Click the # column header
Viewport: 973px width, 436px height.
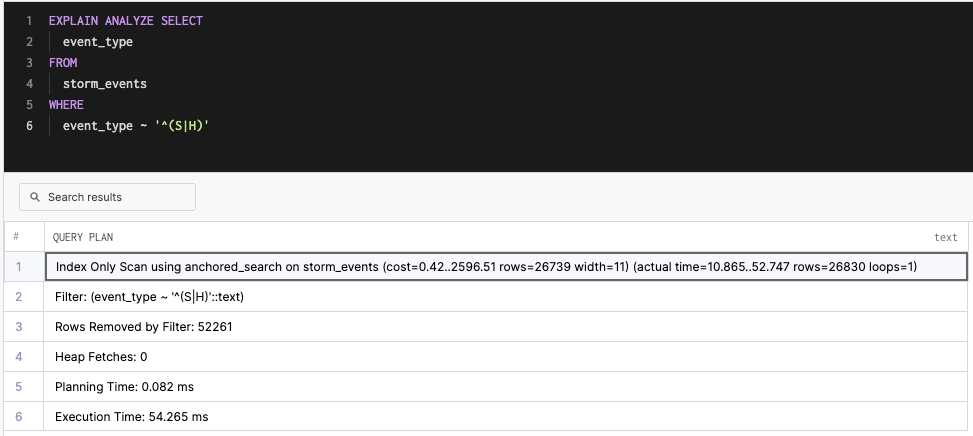16,237
